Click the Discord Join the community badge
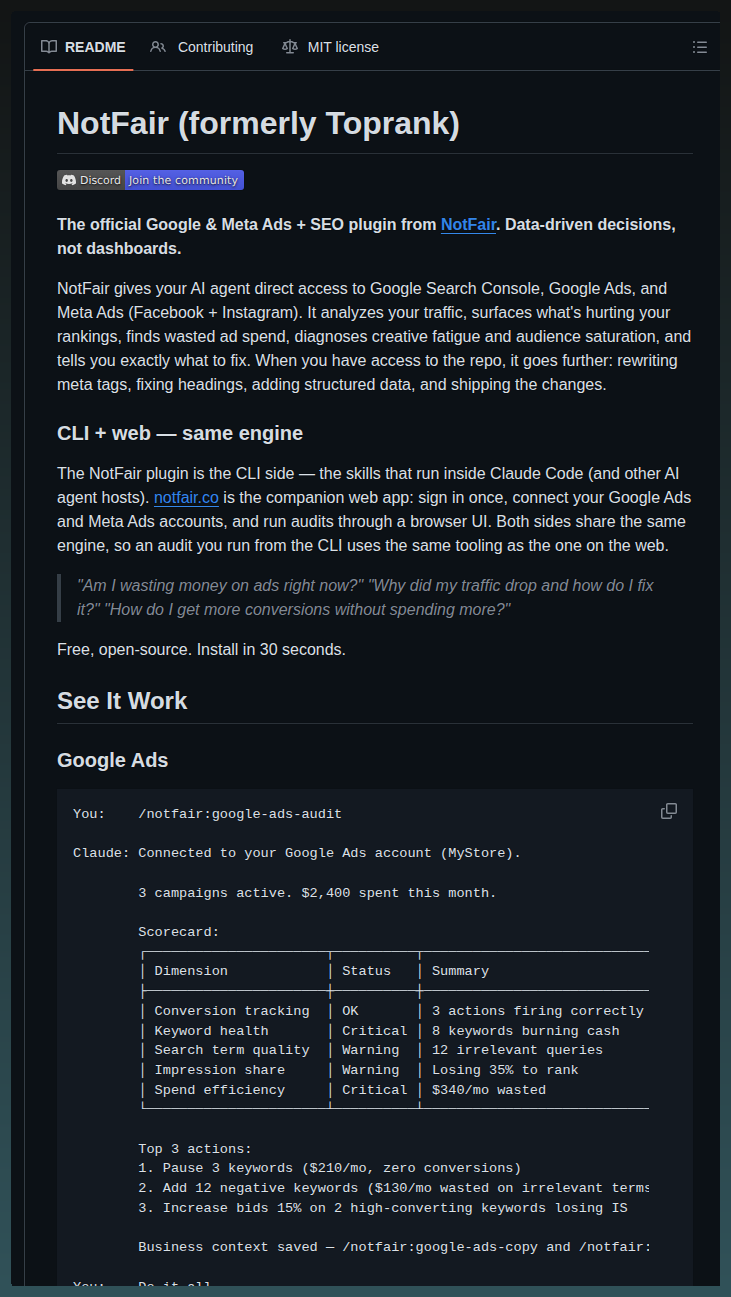731x1297 pixels. tap(150, 180)
